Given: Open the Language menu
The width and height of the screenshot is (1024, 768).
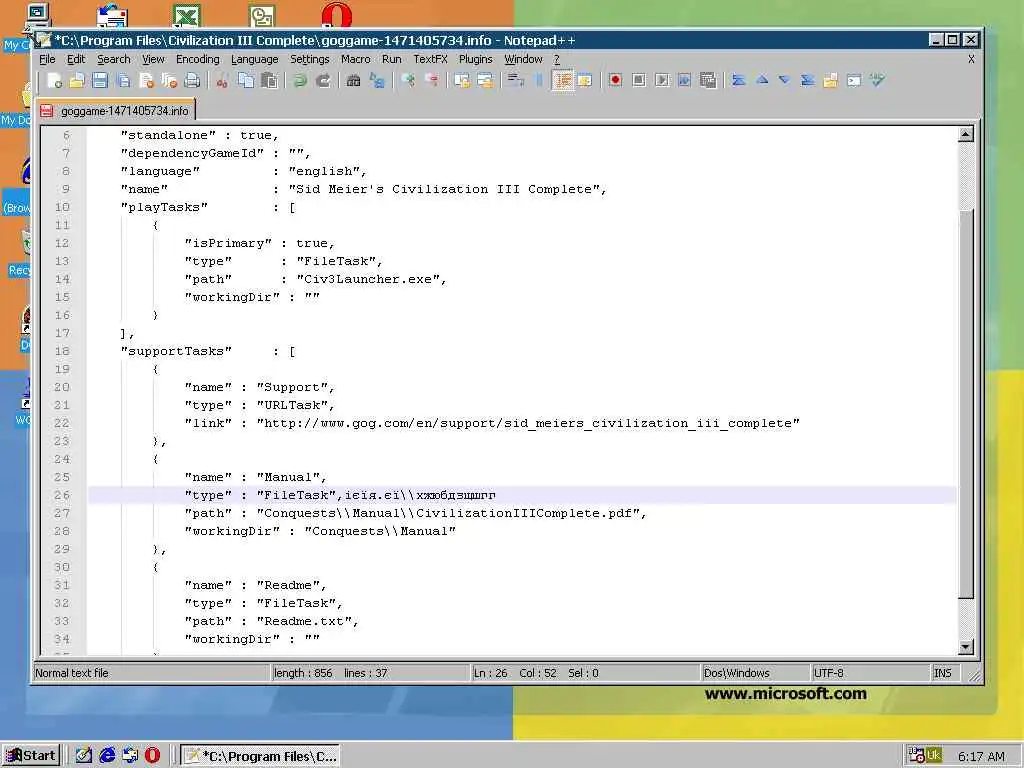Looking at the screenshot, I should (255, 59).
